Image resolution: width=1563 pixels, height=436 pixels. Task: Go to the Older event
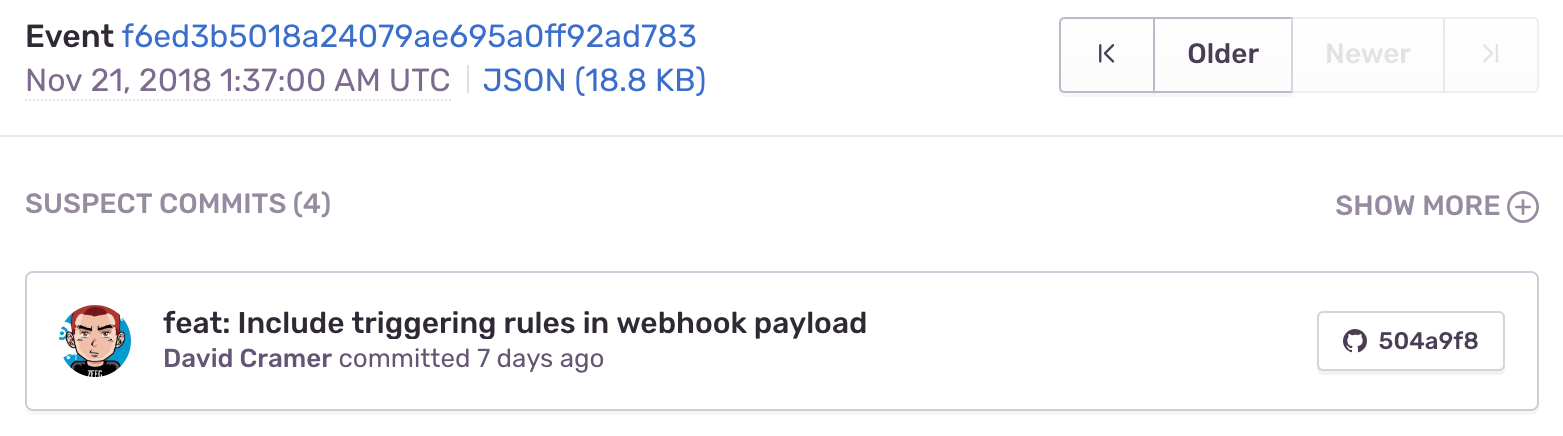[x=1223, y=55]
